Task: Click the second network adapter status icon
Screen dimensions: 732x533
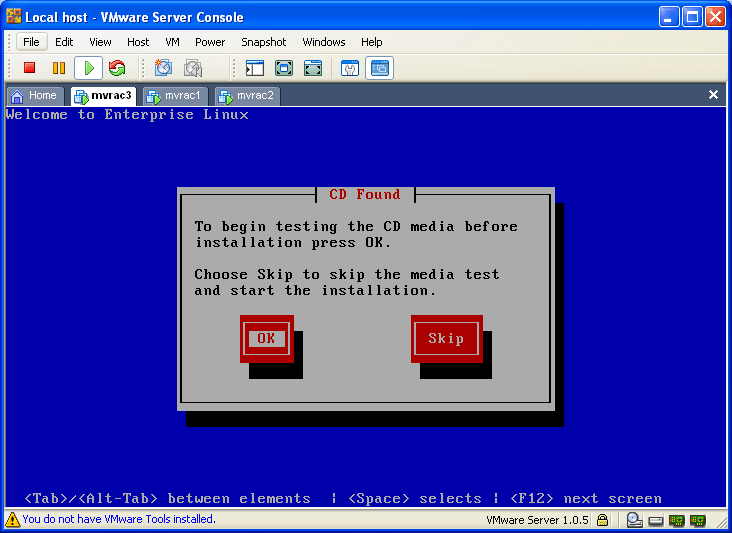Action: (x=697, y=520)
